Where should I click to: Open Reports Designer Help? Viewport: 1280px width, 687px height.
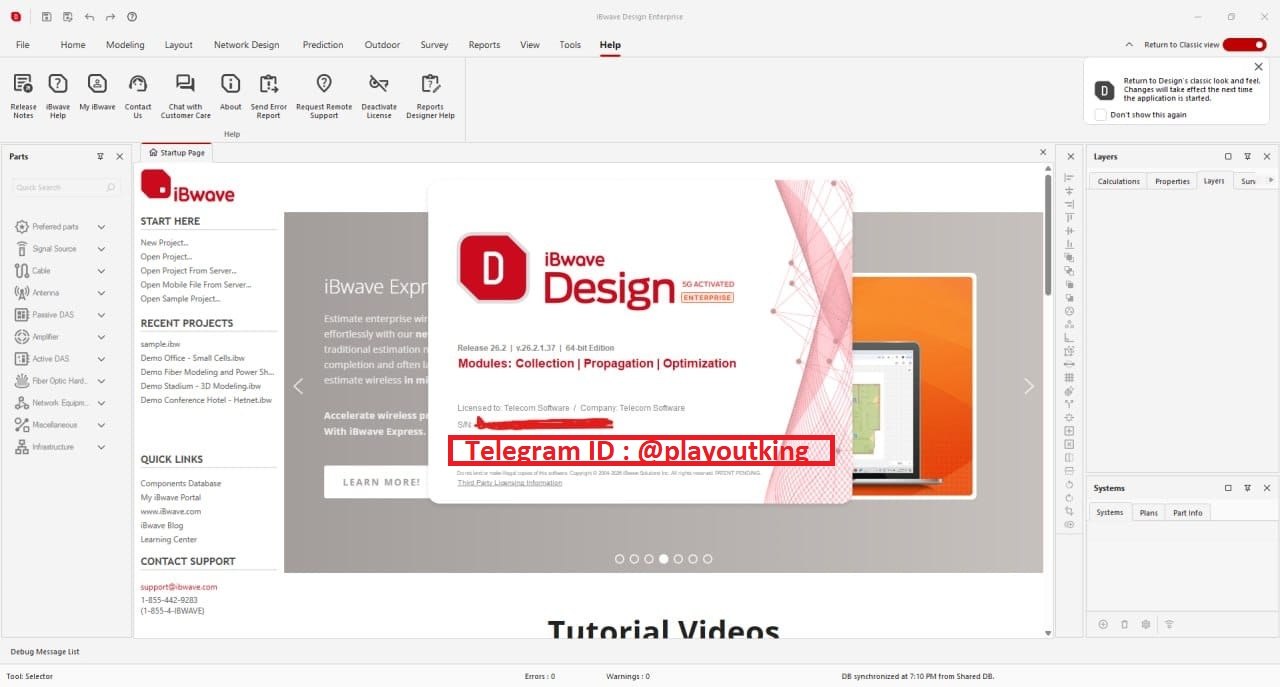click(430, 96)
